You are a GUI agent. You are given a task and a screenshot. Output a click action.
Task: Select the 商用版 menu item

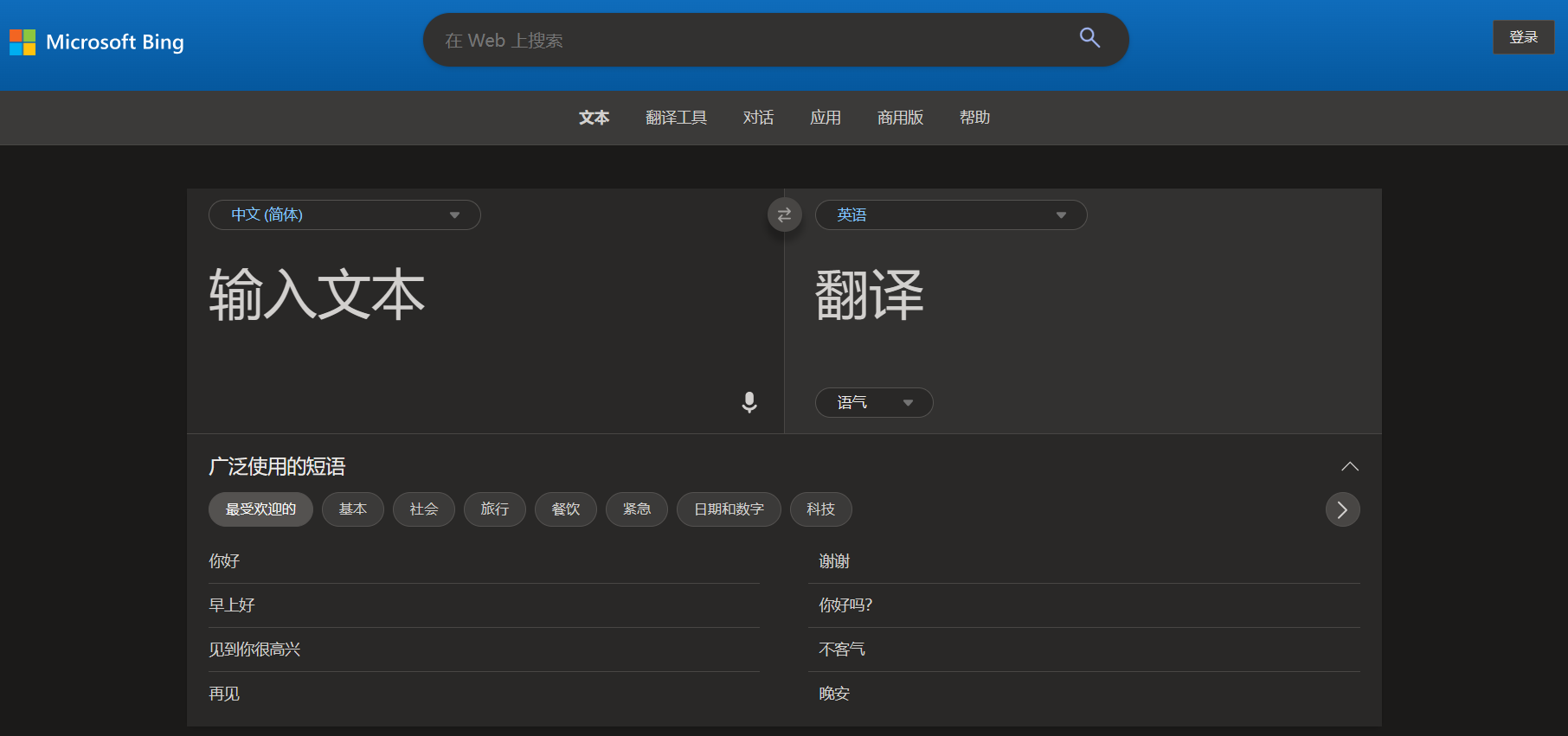tap(900, 118)
